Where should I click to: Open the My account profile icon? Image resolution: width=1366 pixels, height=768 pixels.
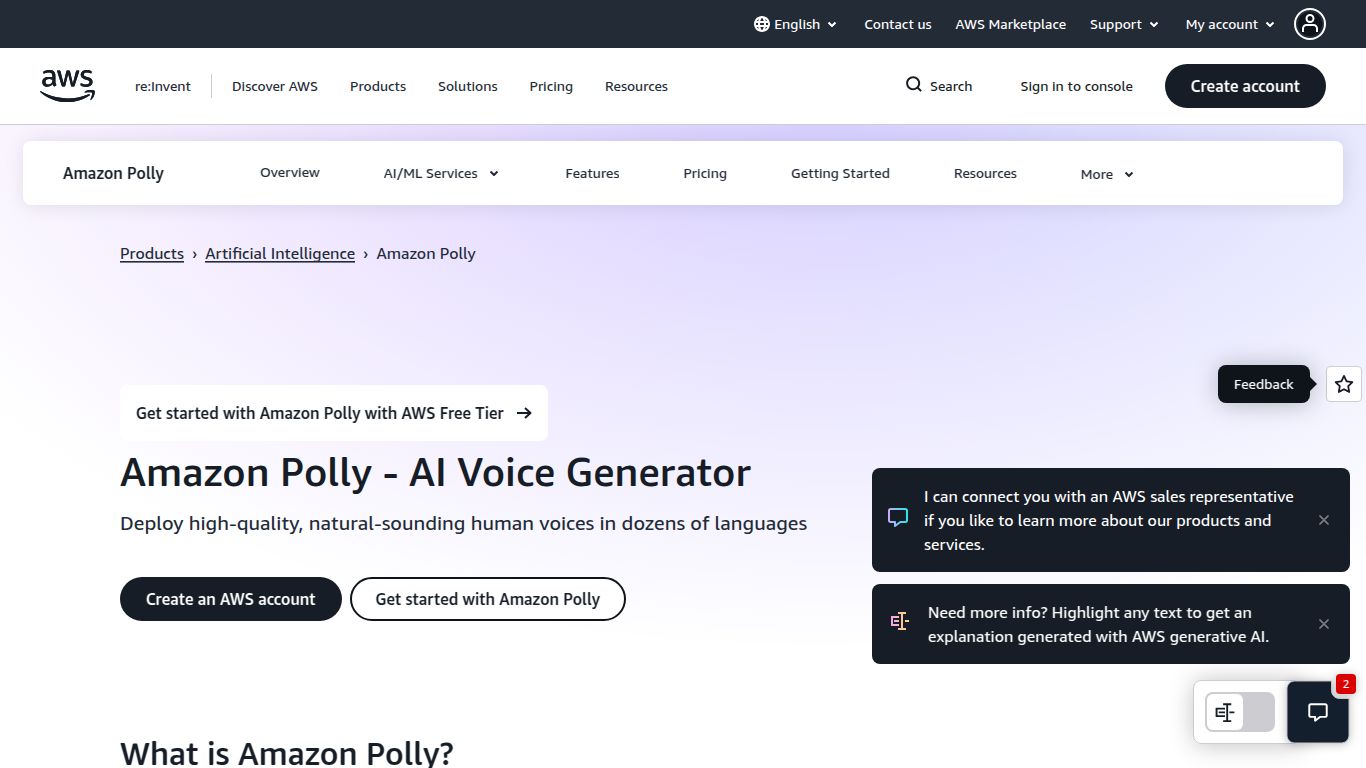1310,23
